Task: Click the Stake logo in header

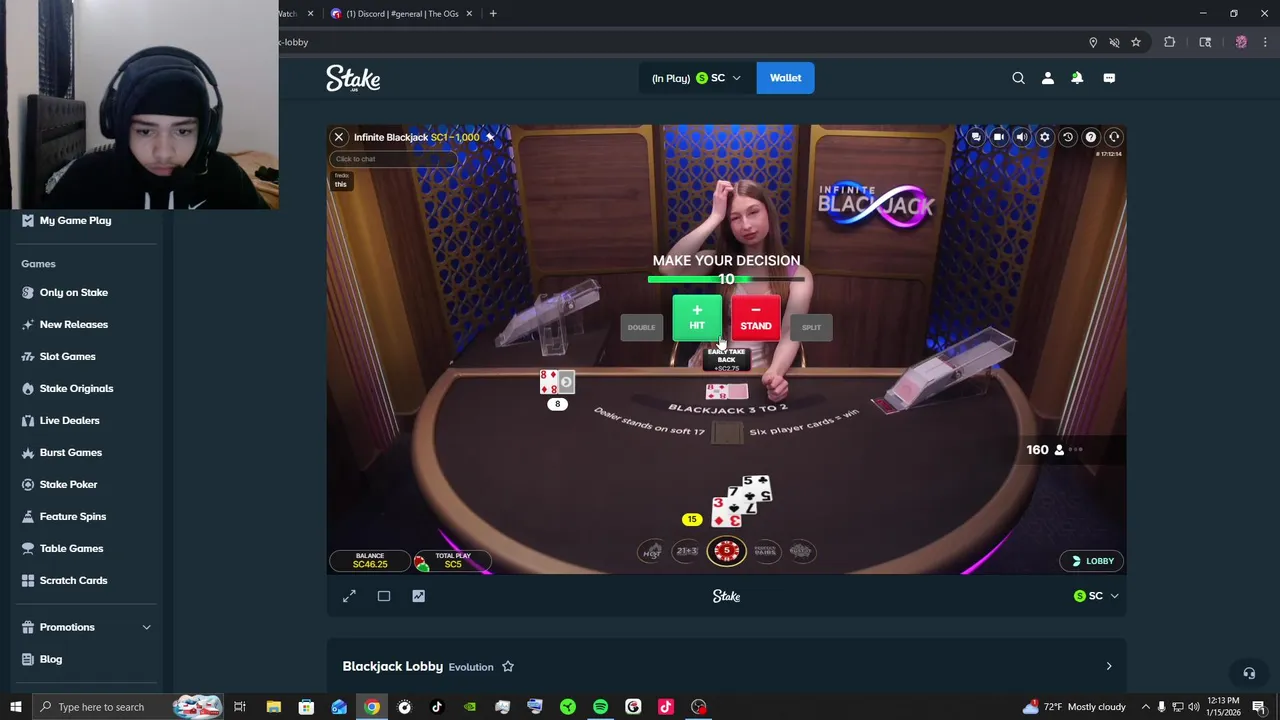Action: [x=353, y=78]
